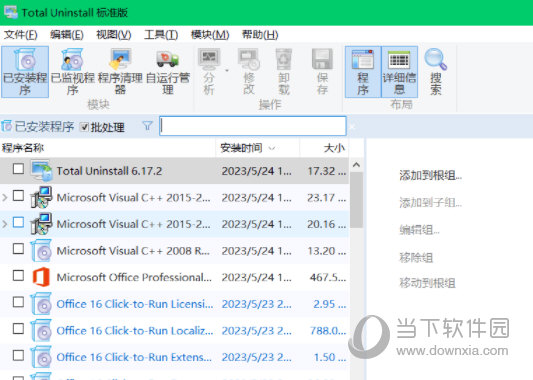The image size is (533, 380).
Task: Click the 卸载 uninstall button
Action: click(284, 72)
